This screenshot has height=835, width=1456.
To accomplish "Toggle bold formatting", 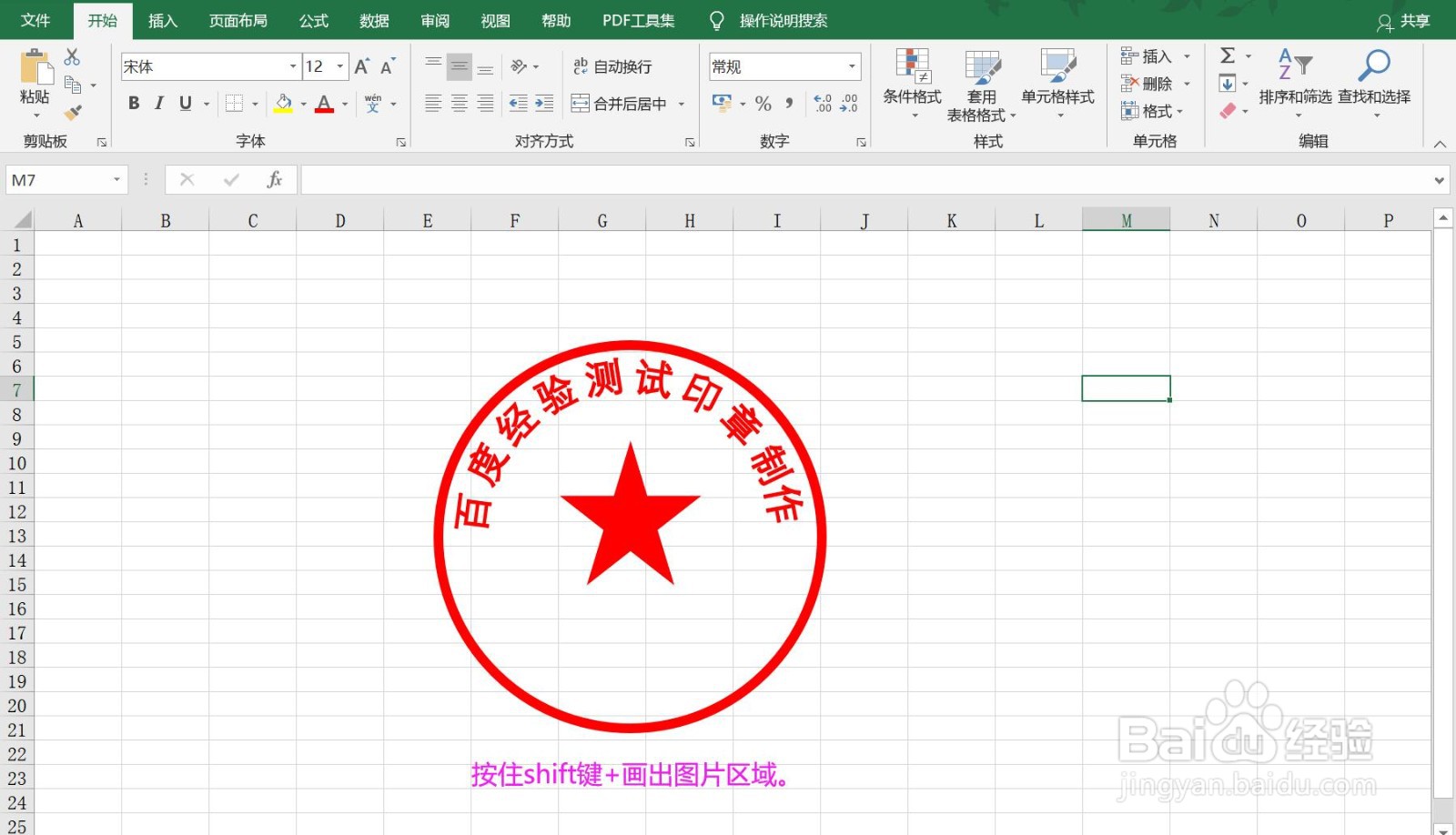I will pos(133,103).
